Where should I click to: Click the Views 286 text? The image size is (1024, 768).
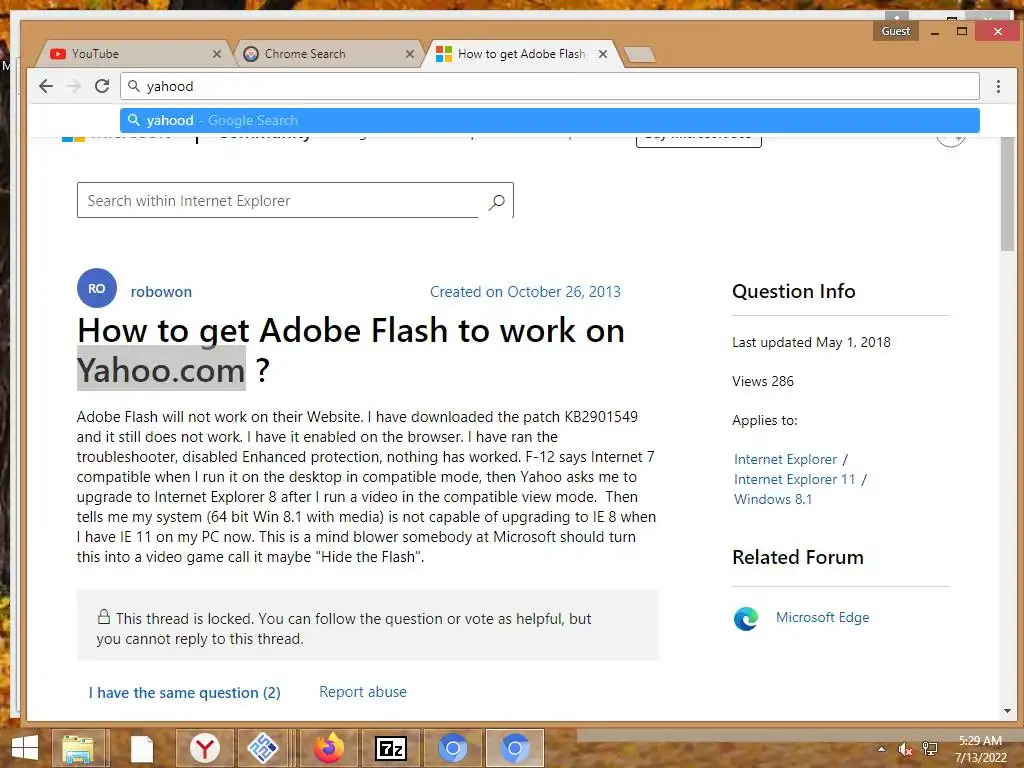pos(763,381)
